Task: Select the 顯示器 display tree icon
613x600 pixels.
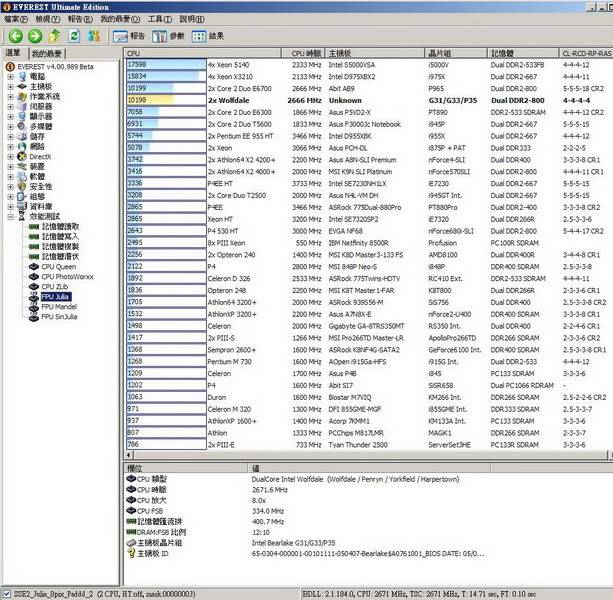Action: [23, 116]
